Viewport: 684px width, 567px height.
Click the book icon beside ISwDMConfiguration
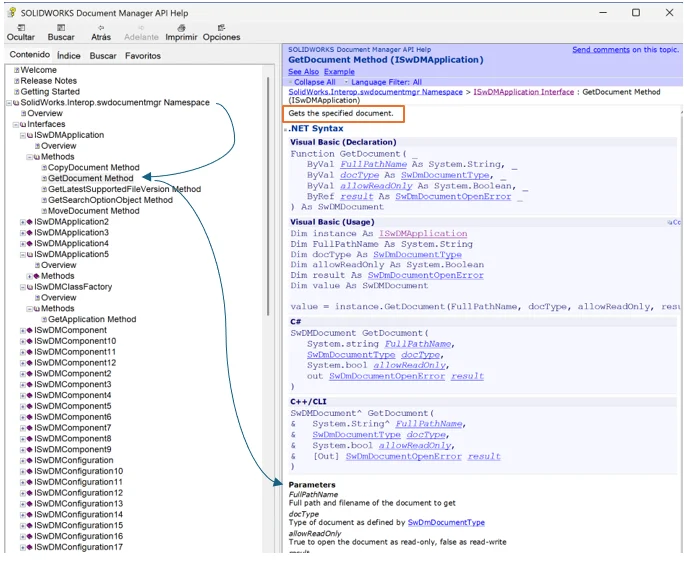click(30, 460)
